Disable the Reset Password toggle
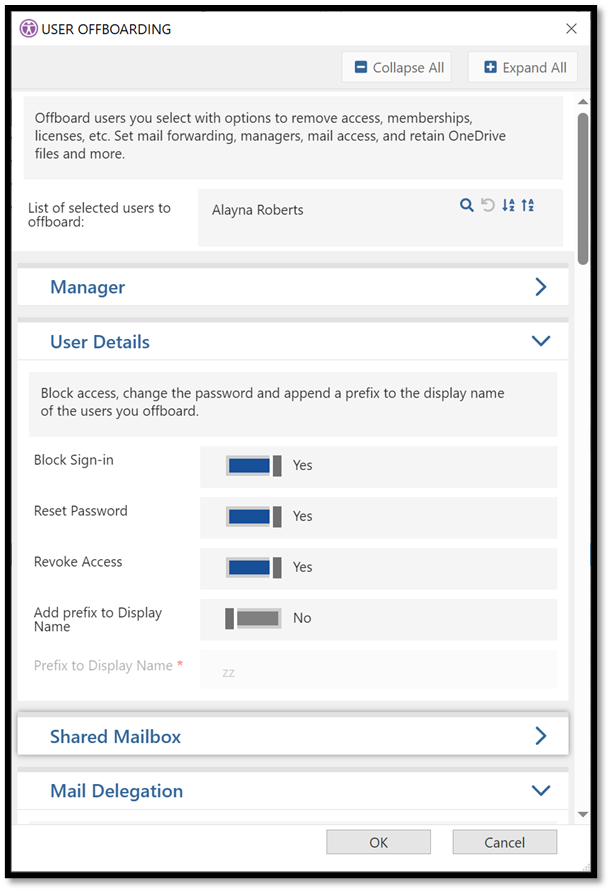Image resolution: width=610 pixels, height=891 pixels. point(254,517)
